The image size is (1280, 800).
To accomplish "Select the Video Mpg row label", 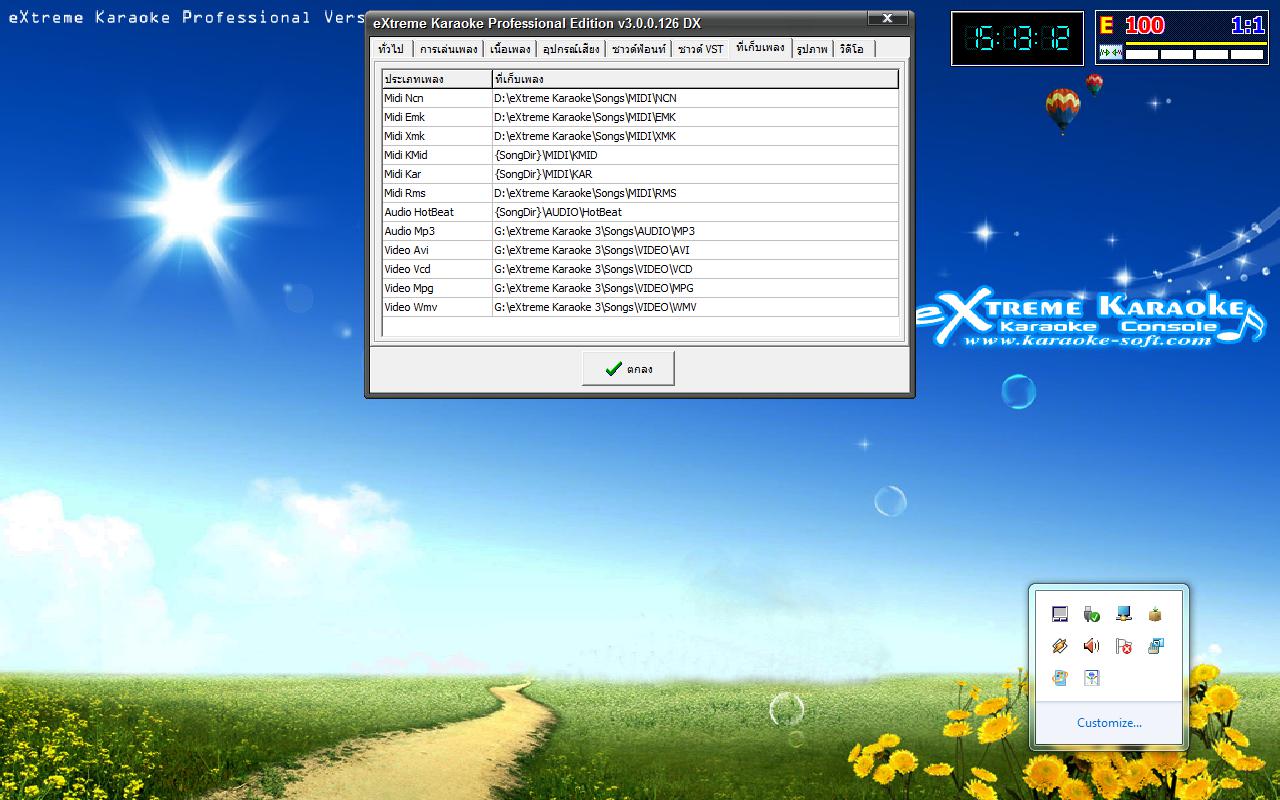I will (437, 288).
